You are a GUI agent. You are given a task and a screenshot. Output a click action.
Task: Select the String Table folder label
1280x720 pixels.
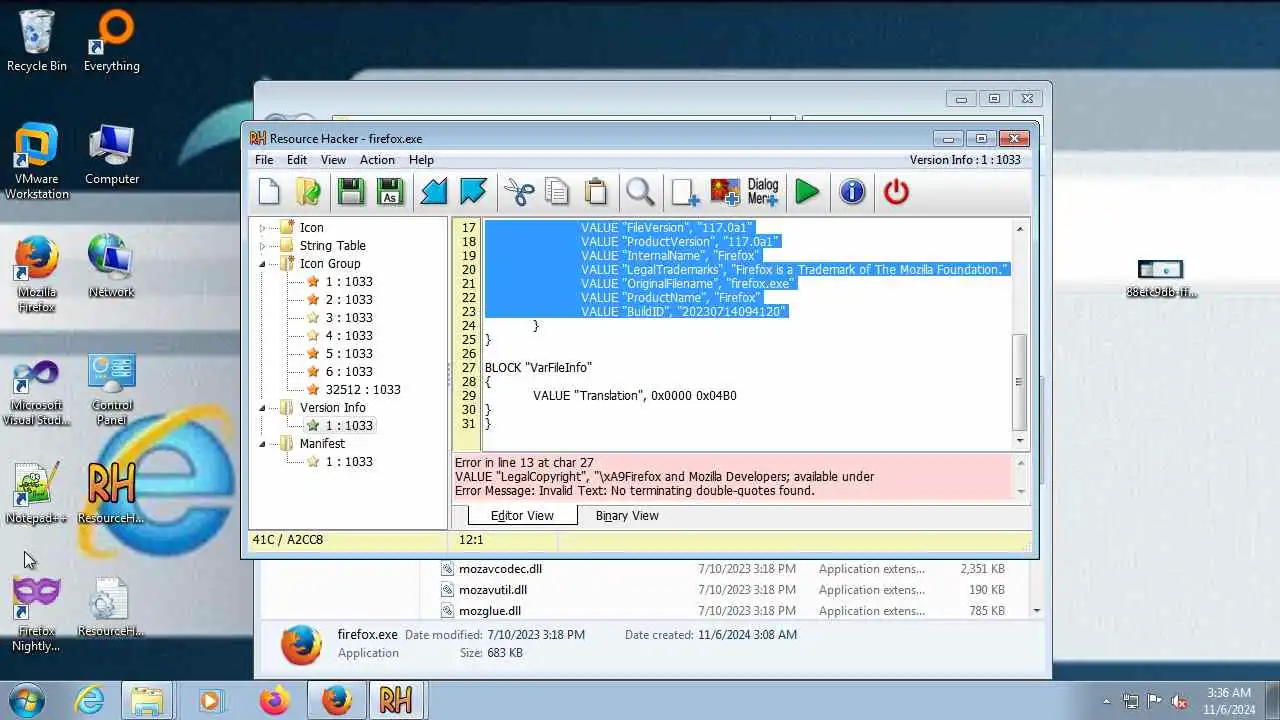coord(333,246)
